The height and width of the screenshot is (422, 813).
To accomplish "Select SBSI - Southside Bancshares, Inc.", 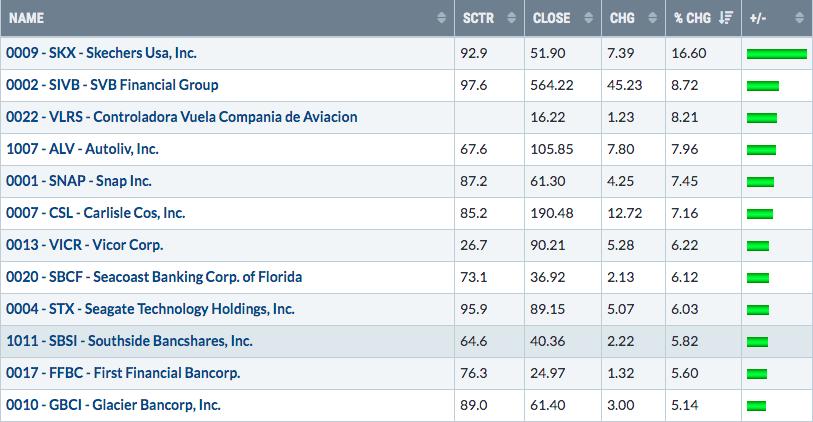I will [129, 341].
